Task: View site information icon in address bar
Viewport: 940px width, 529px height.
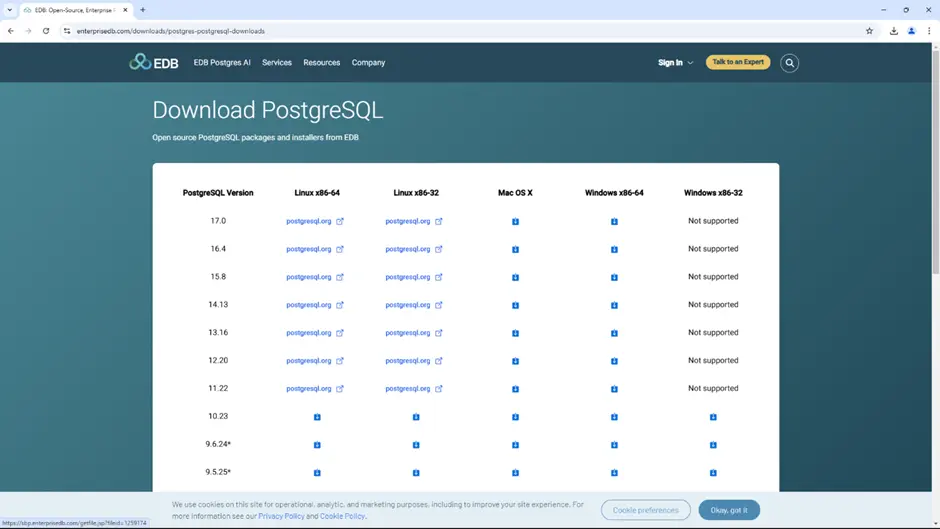Action: click(x=67, y=31)
